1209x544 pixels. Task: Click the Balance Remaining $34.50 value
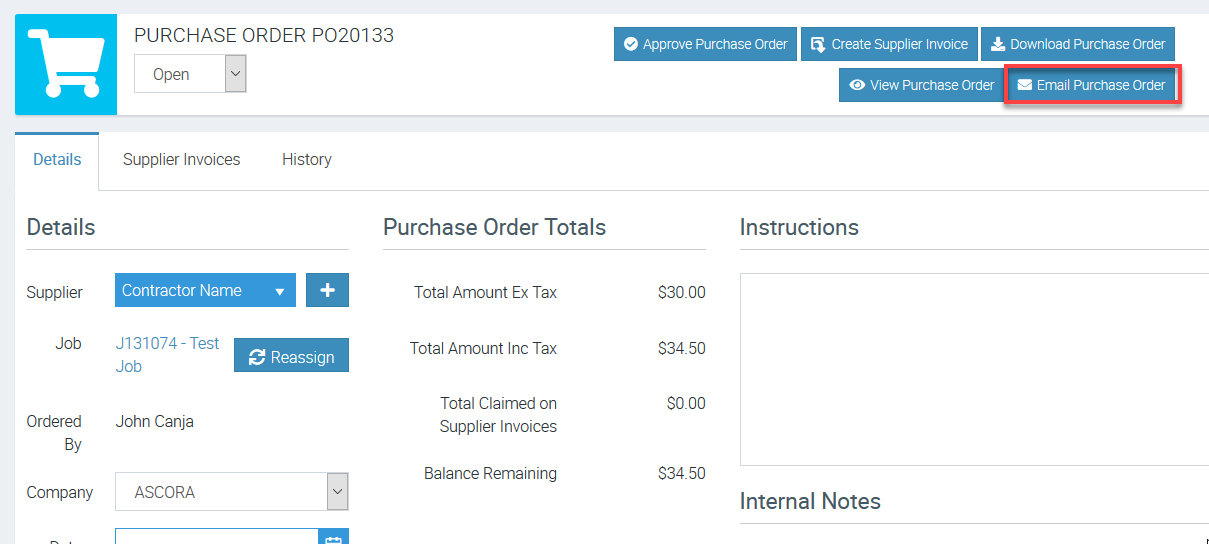click(681, 473)
